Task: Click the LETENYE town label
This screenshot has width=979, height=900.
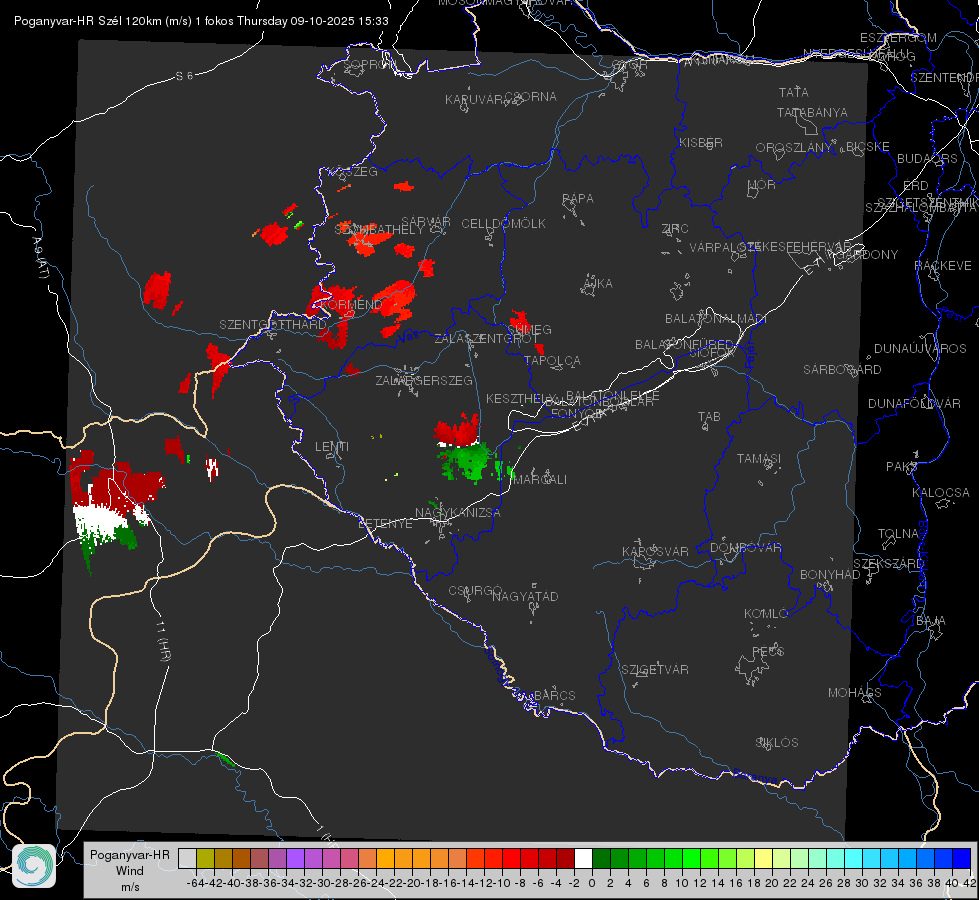Action: (385, 524)
